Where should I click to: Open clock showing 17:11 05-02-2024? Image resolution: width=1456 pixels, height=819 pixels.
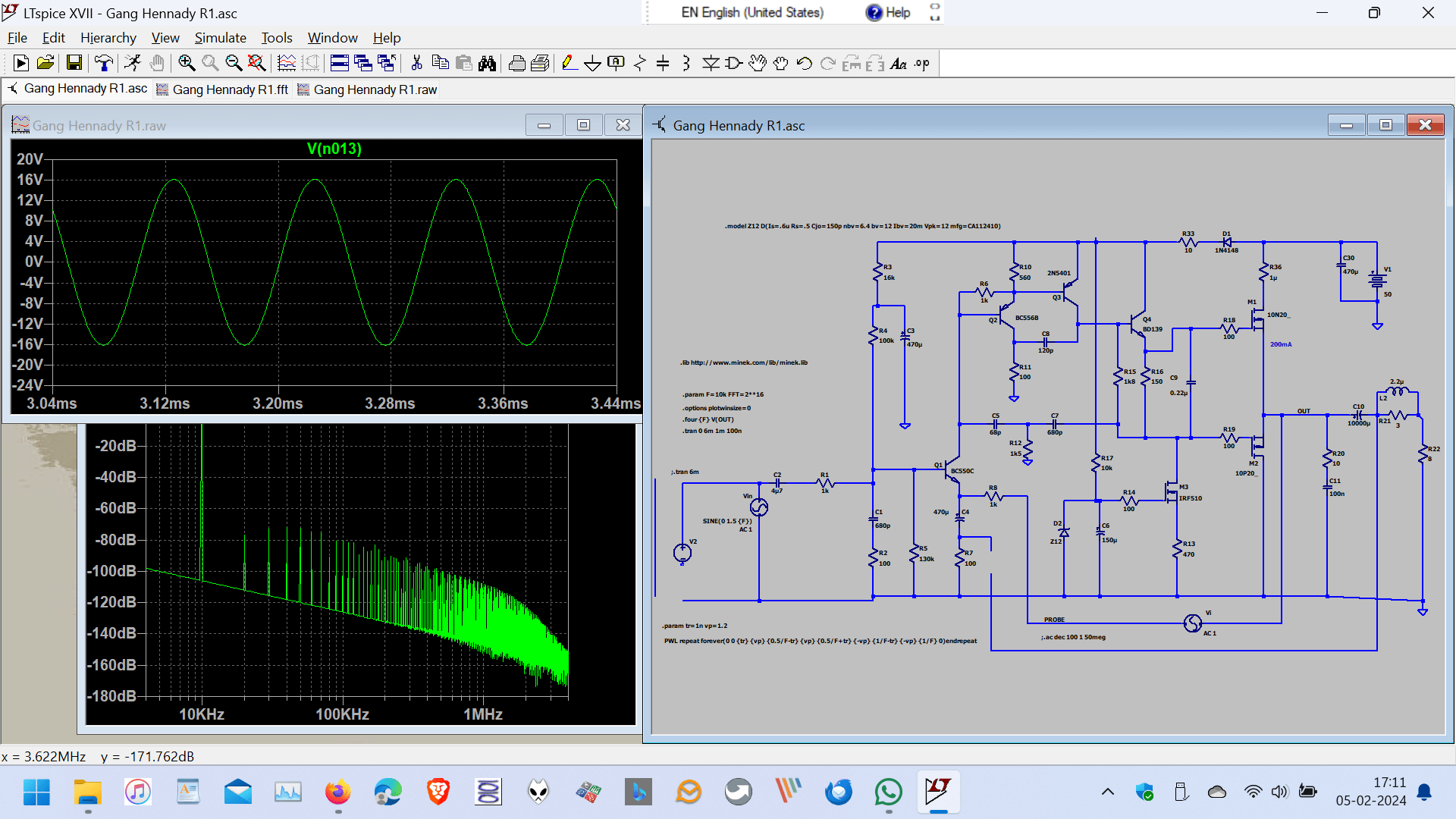[x=1371, y=792]
